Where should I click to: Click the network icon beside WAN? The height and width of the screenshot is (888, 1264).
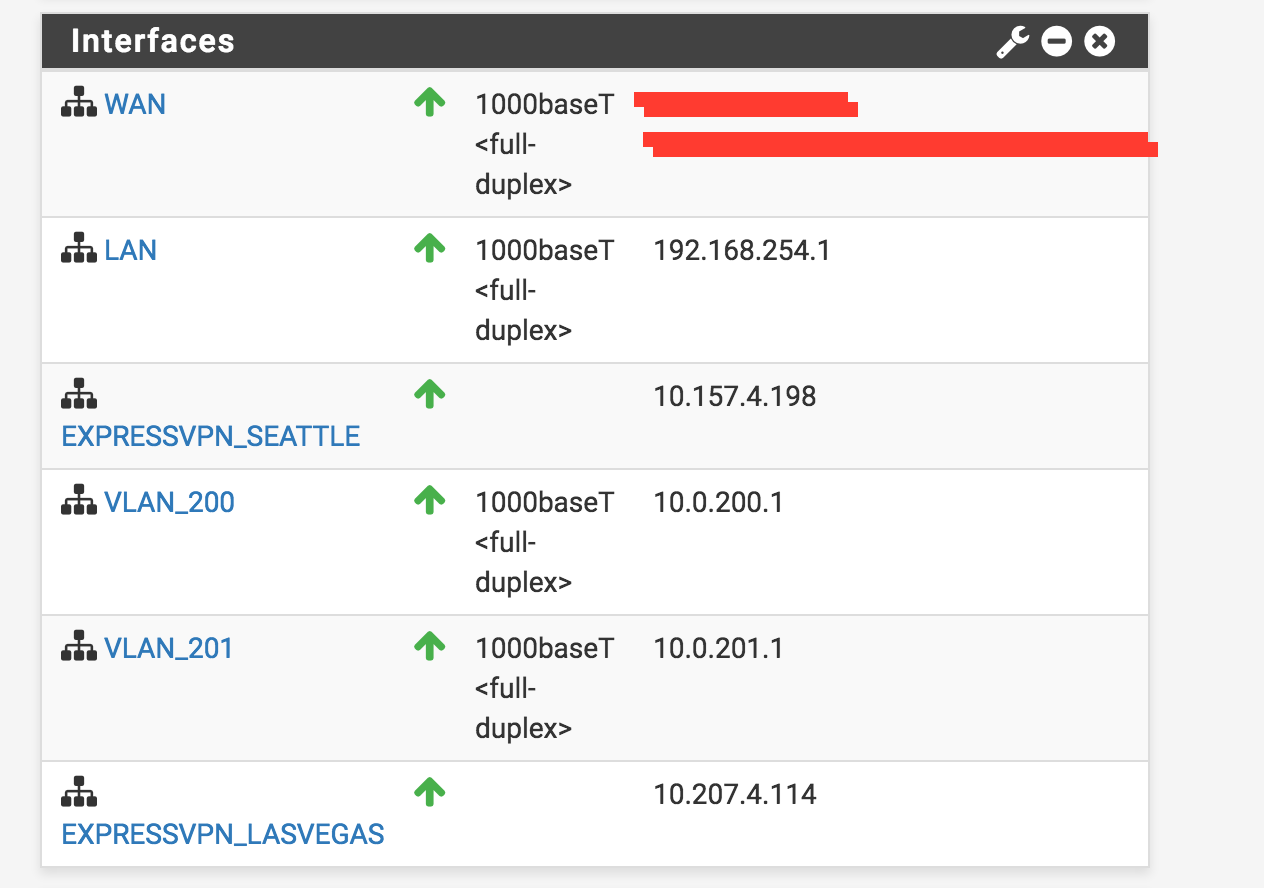point(79,103)
